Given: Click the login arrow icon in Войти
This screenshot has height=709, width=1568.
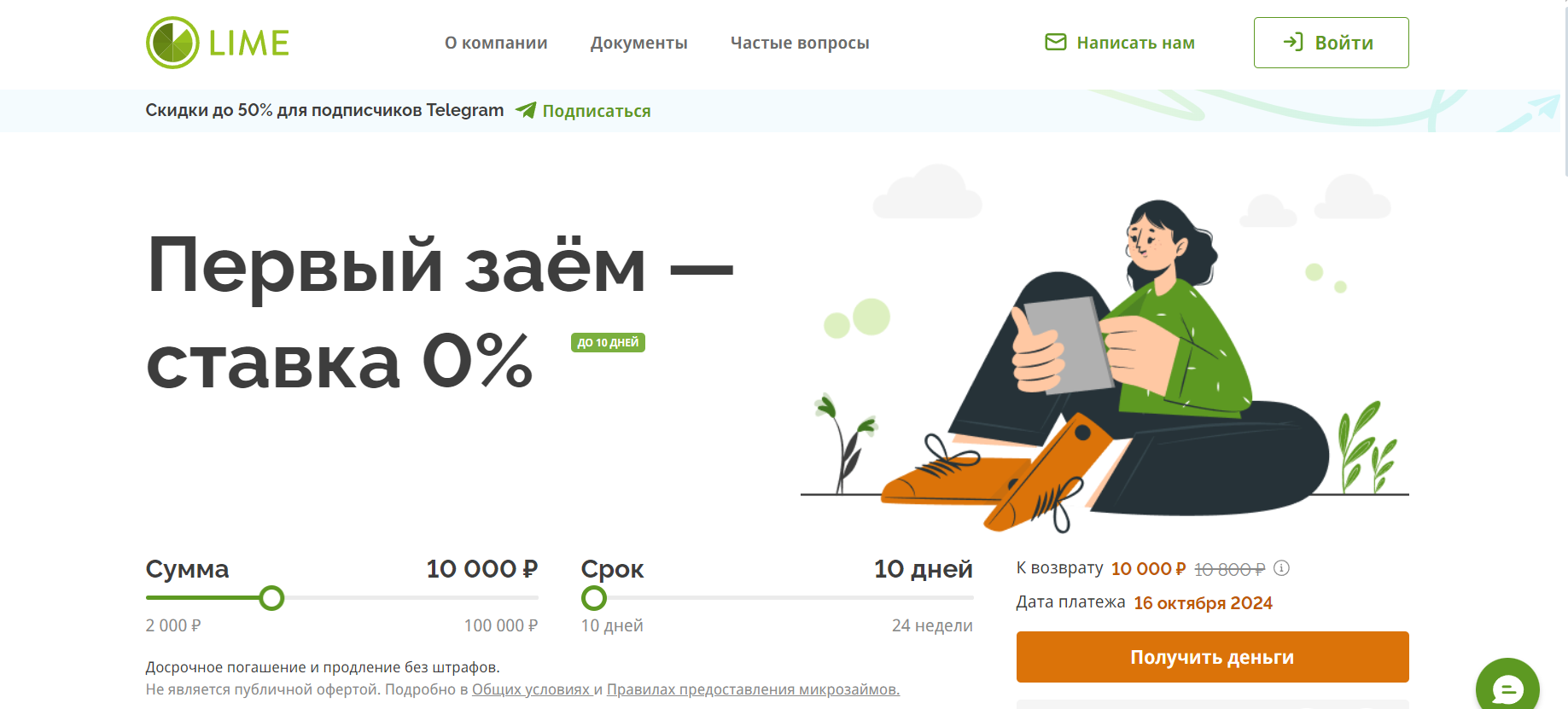Looking at the screenshot, I should 1293,42.
